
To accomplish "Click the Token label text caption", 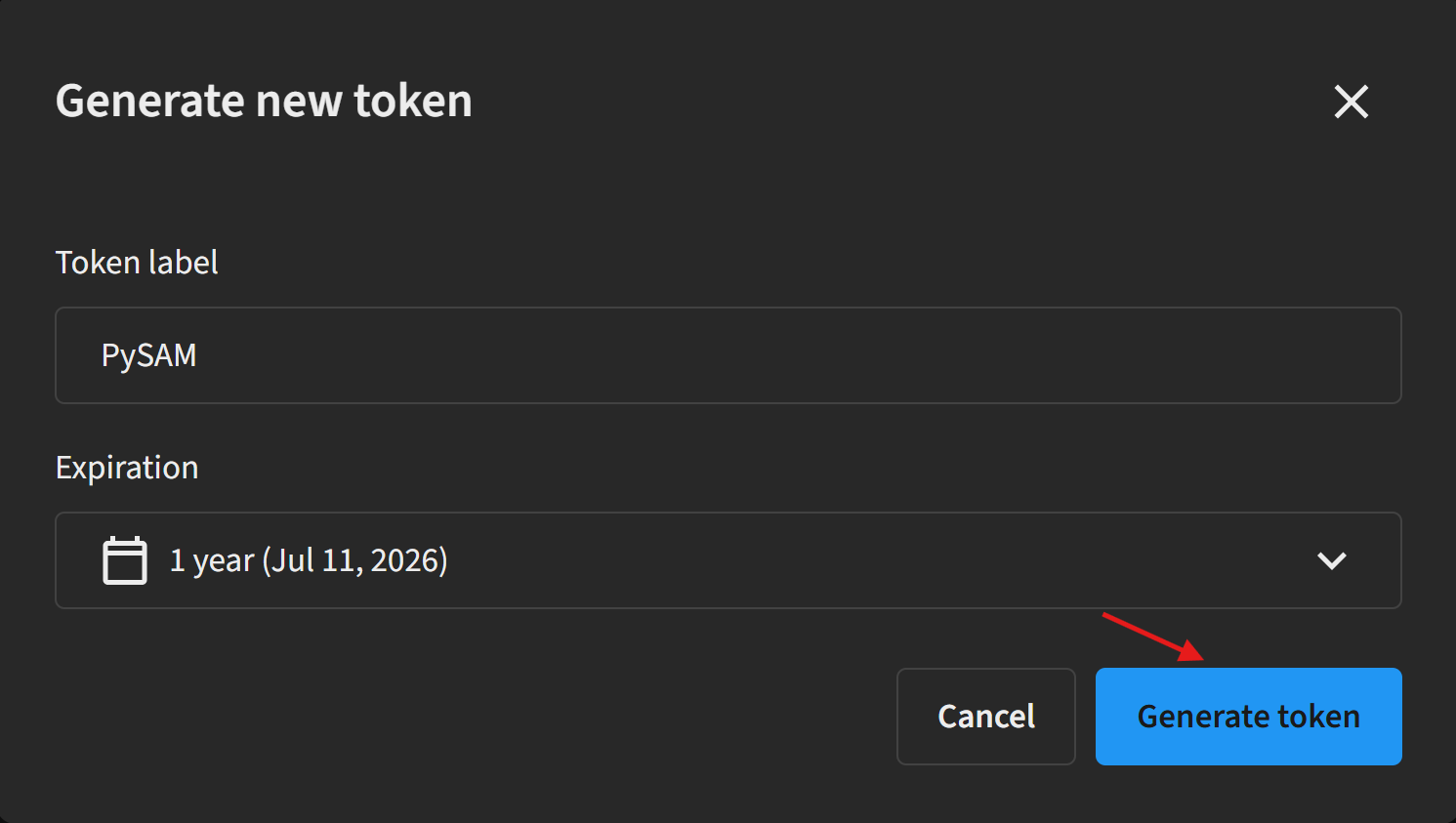I will click(x=136, y=262).
